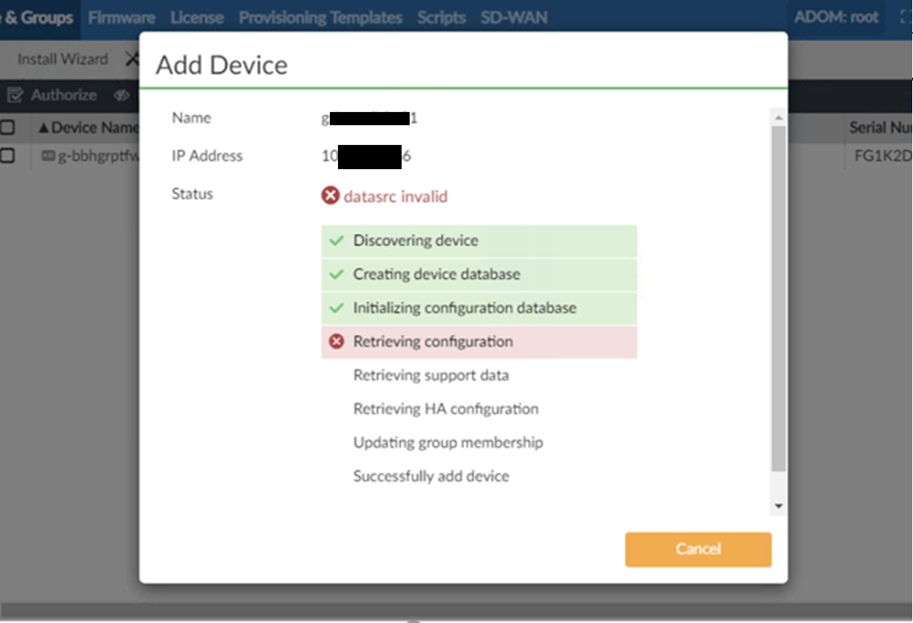Viewport: 913px width, 623px height.
Task: Open the SD-WAN tab
Action: [x=513, y=17]
